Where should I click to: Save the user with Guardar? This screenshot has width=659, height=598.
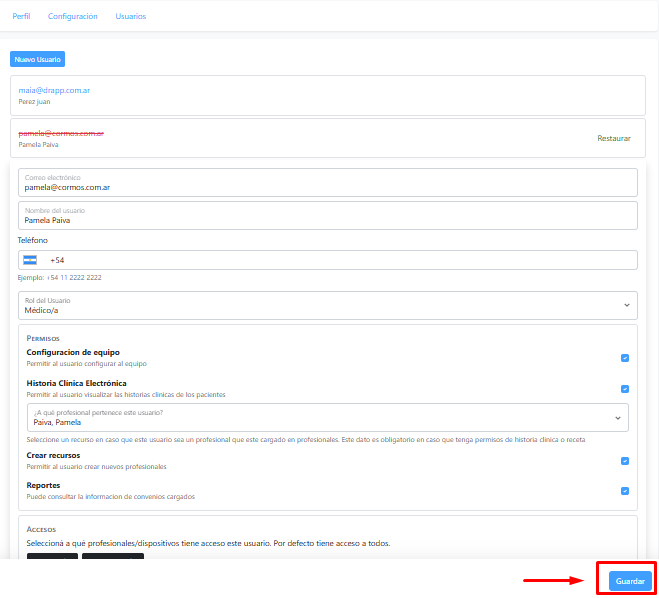tap(630, 581)
